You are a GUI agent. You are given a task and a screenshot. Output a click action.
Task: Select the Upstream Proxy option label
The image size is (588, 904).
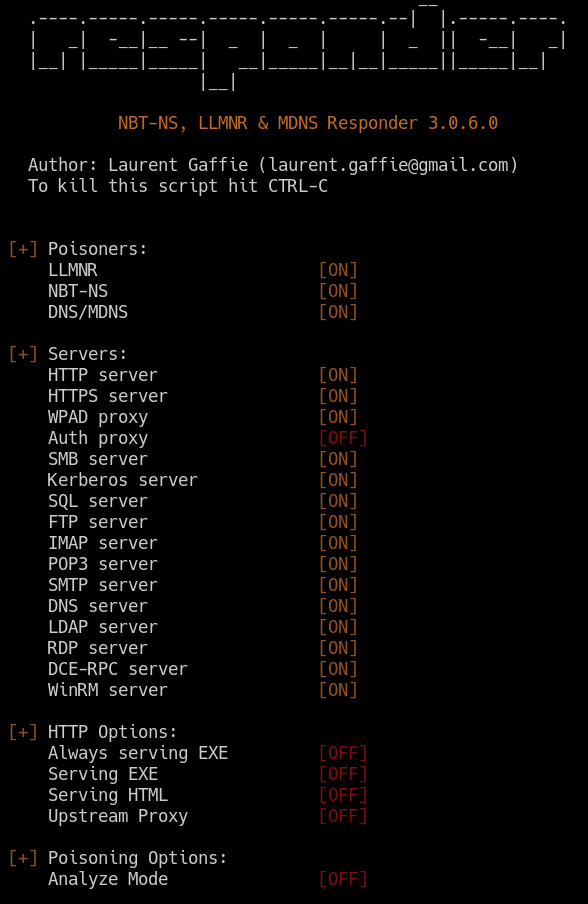tap(118, 816)
